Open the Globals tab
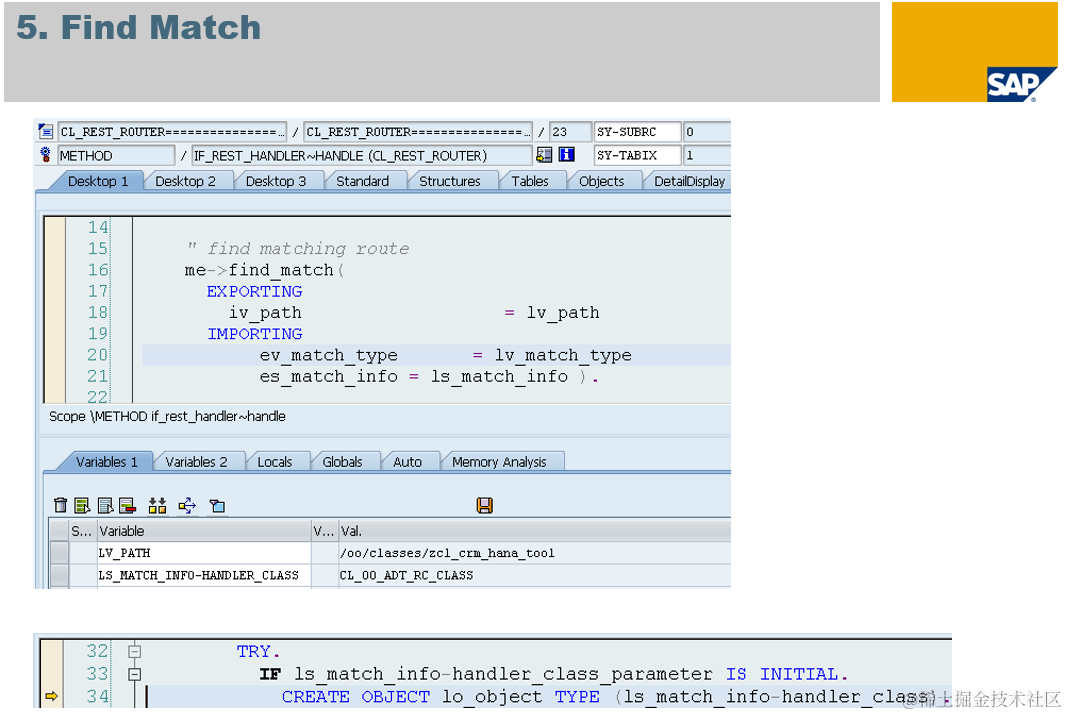The height and width of the screenshot is (716, 1068). [342, 462]
